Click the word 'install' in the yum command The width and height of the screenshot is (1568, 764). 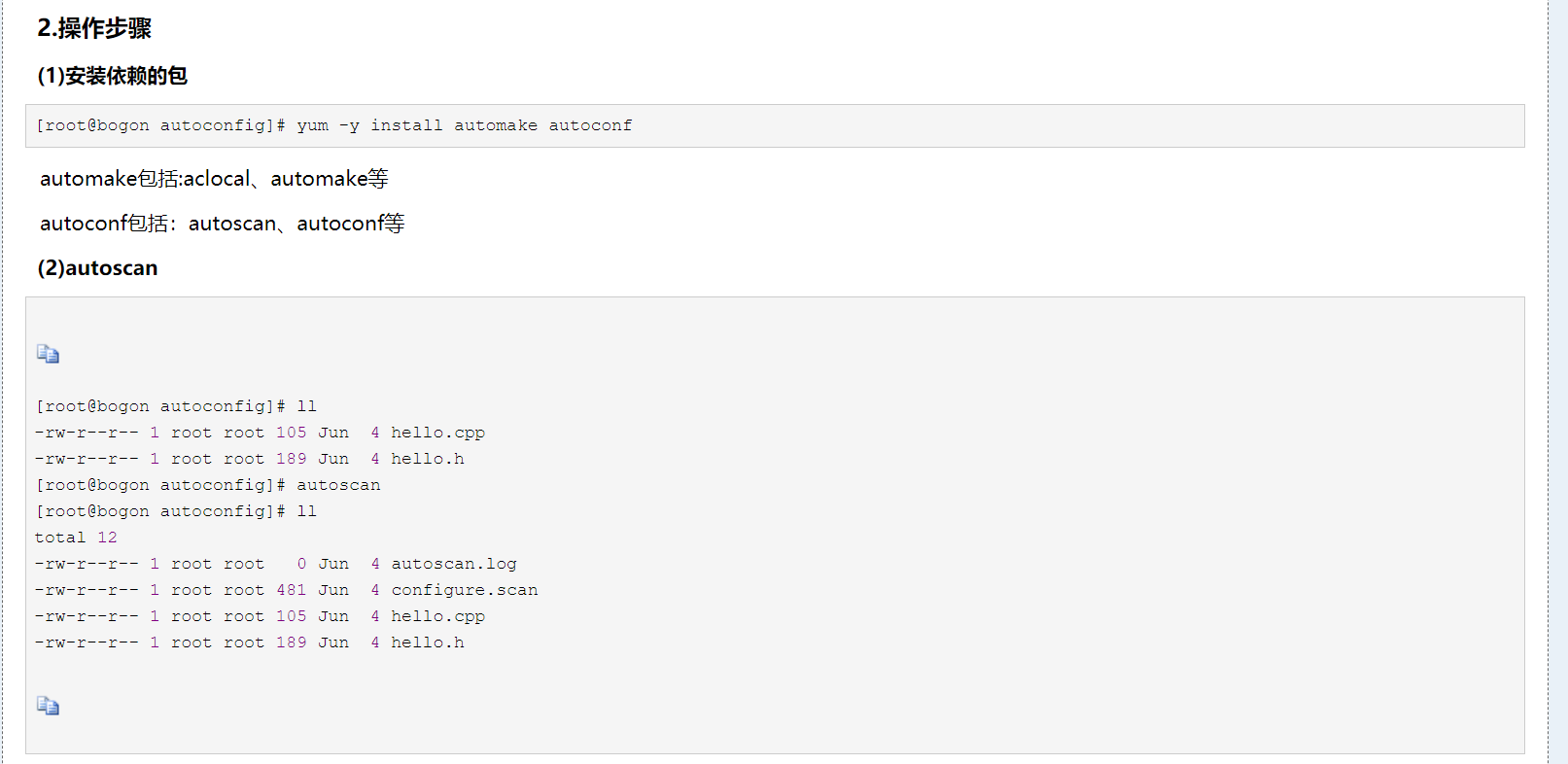(406, 125)
